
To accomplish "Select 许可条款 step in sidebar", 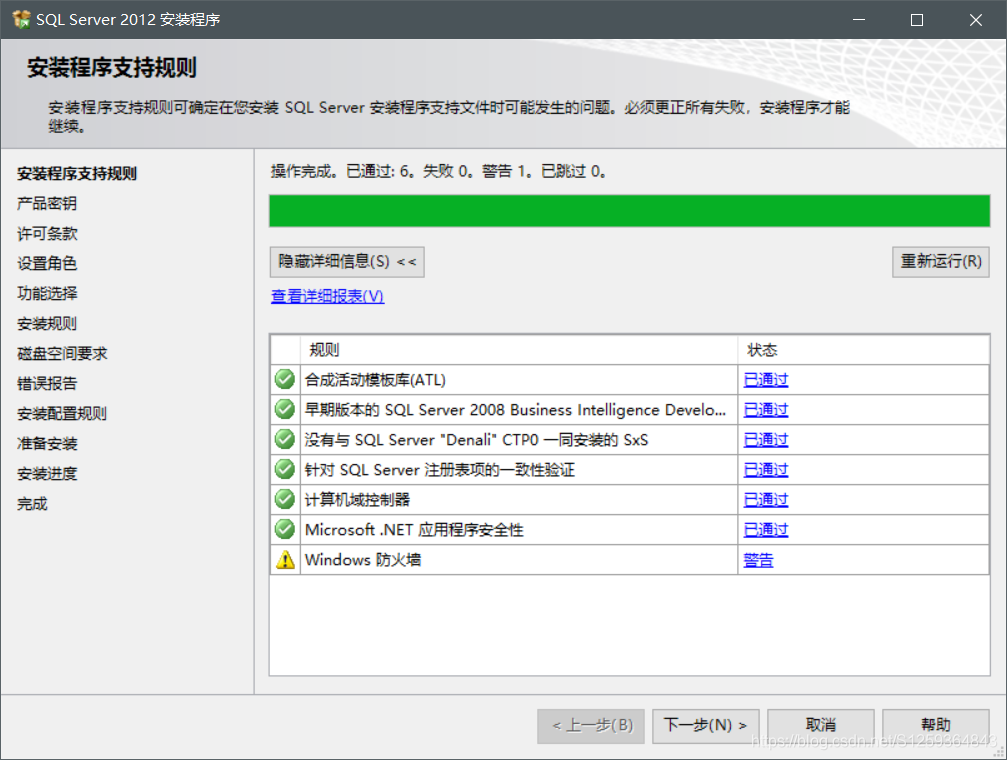I will [x=47, y=233].
